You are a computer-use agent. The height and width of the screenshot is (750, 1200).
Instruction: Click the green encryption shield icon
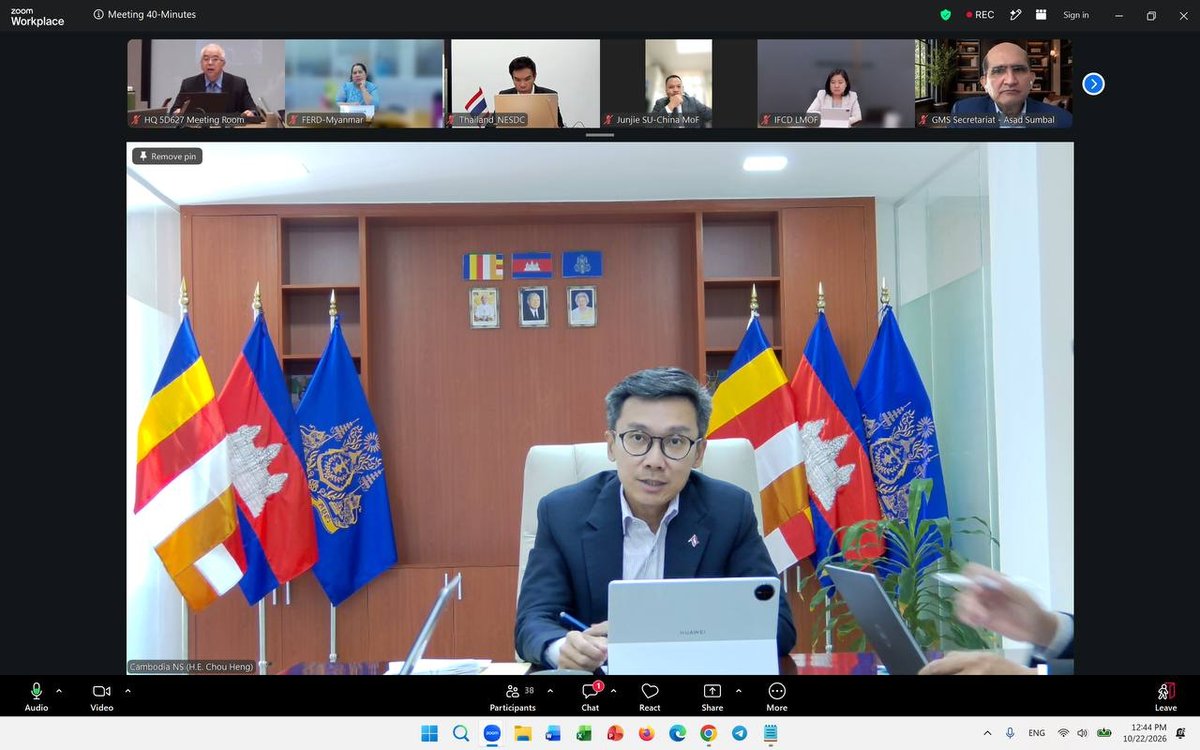point(945,15)
